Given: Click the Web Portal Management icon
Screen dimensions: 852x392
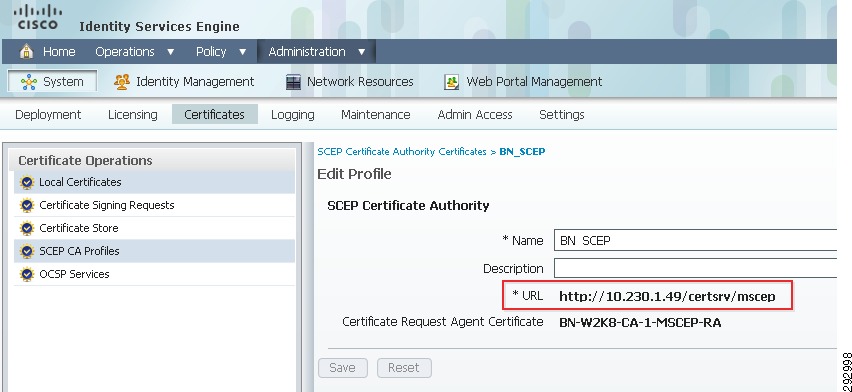Looking at the screenshot, I should click(452, 82).
